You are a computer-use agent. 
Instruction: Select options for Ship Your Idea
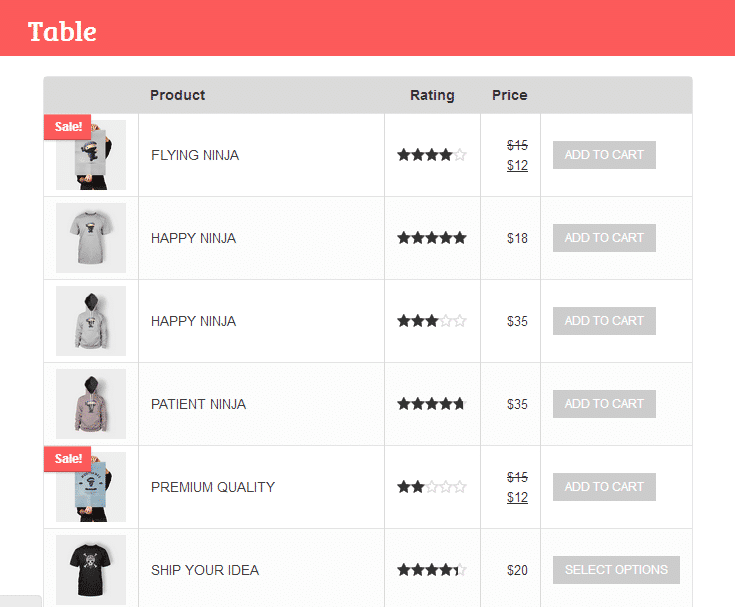[616, 570]
